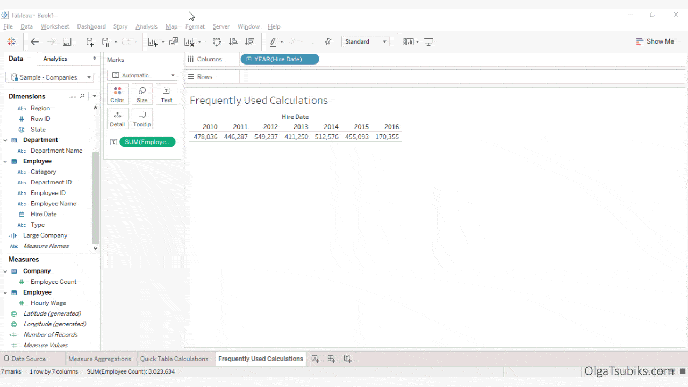Open the Automatic mark type dropdown

pos(143,75)
